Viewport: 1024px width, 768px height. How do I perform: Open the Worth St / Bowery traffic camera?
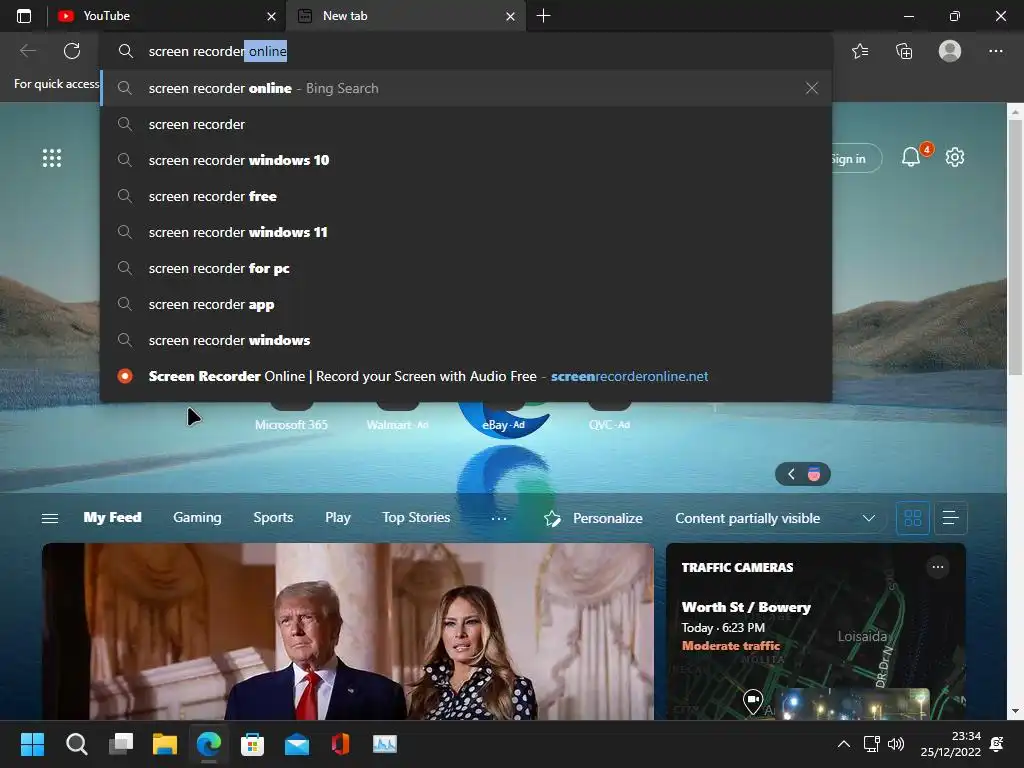(746, 607)
